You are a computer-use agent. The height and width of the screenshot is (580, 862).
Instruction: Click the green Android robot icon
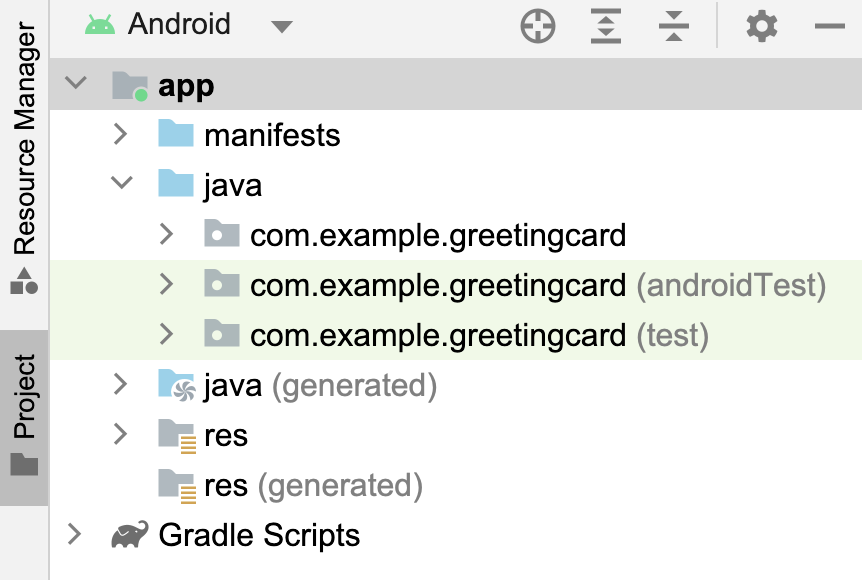100,25
